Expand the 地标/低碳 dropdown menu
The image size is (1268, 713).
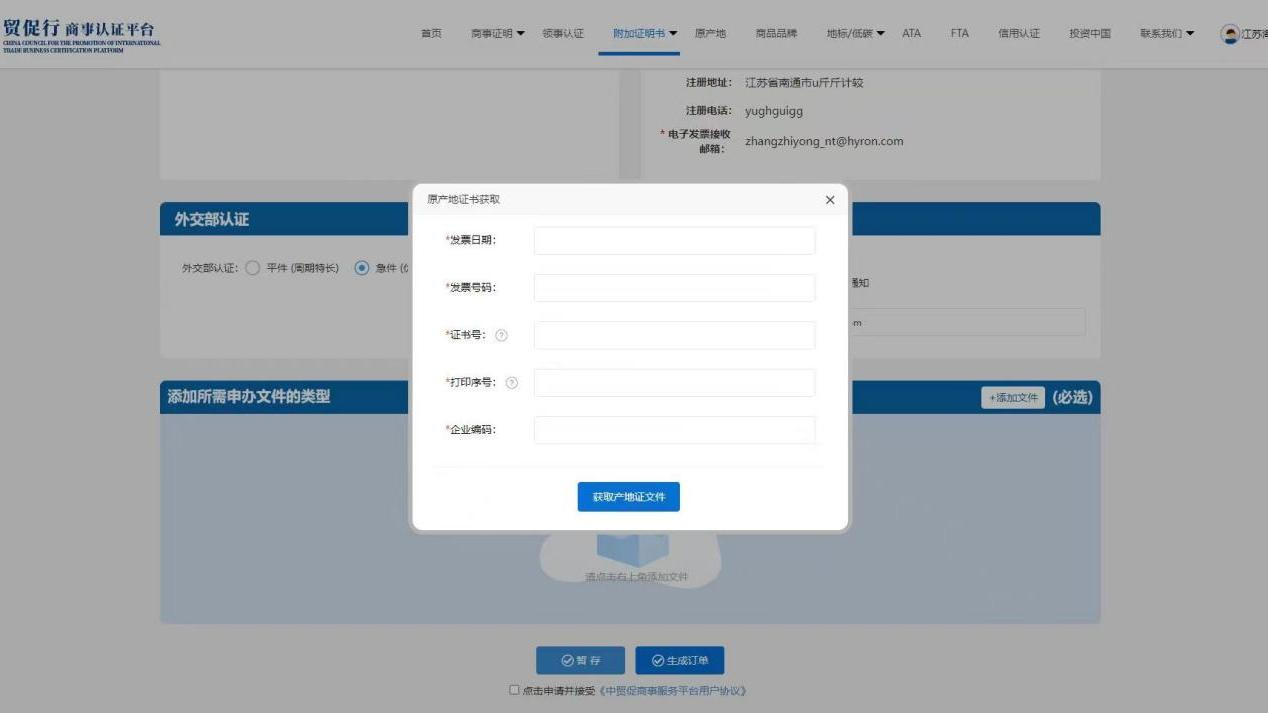pos(855,34)
